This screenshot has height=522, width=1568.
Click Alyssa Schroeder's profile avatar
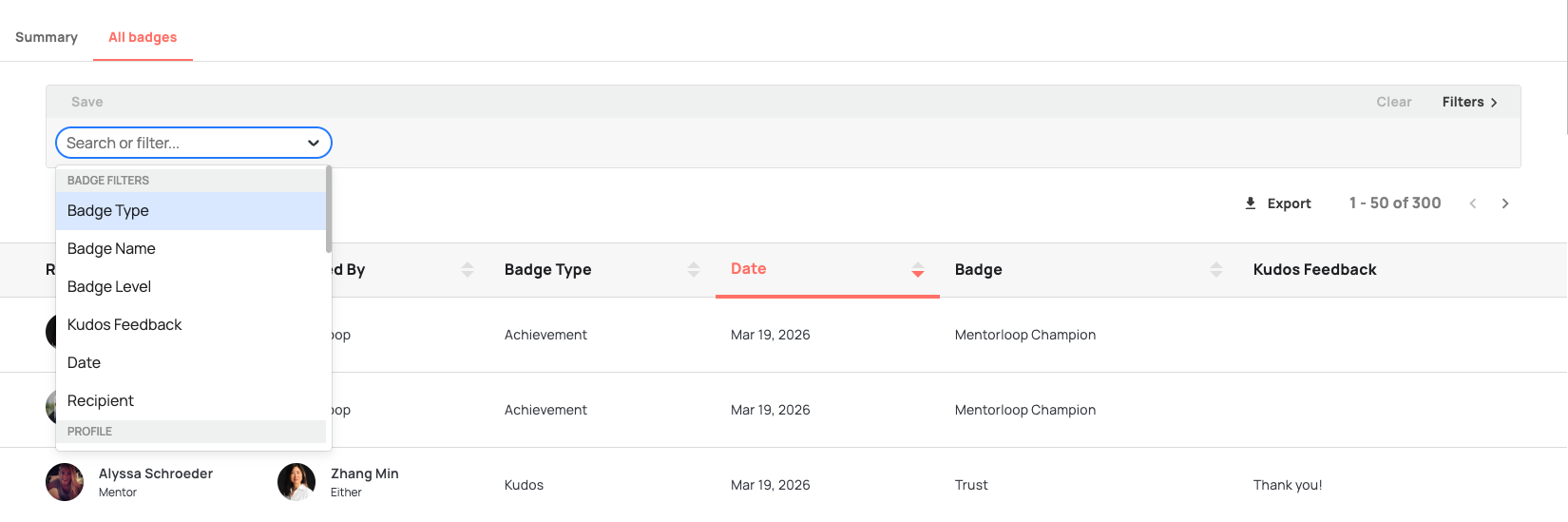click(x=65, y=482)
